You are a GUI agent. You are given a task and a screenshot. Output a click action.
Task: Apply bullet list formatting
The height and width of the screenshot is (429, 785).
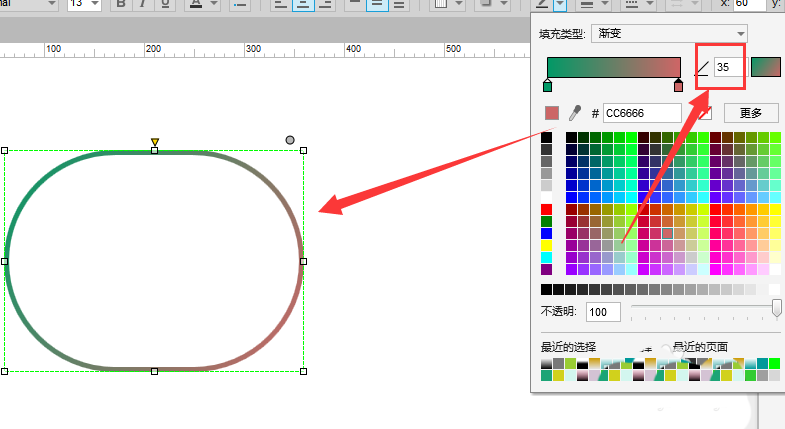(x=240, y=5)
